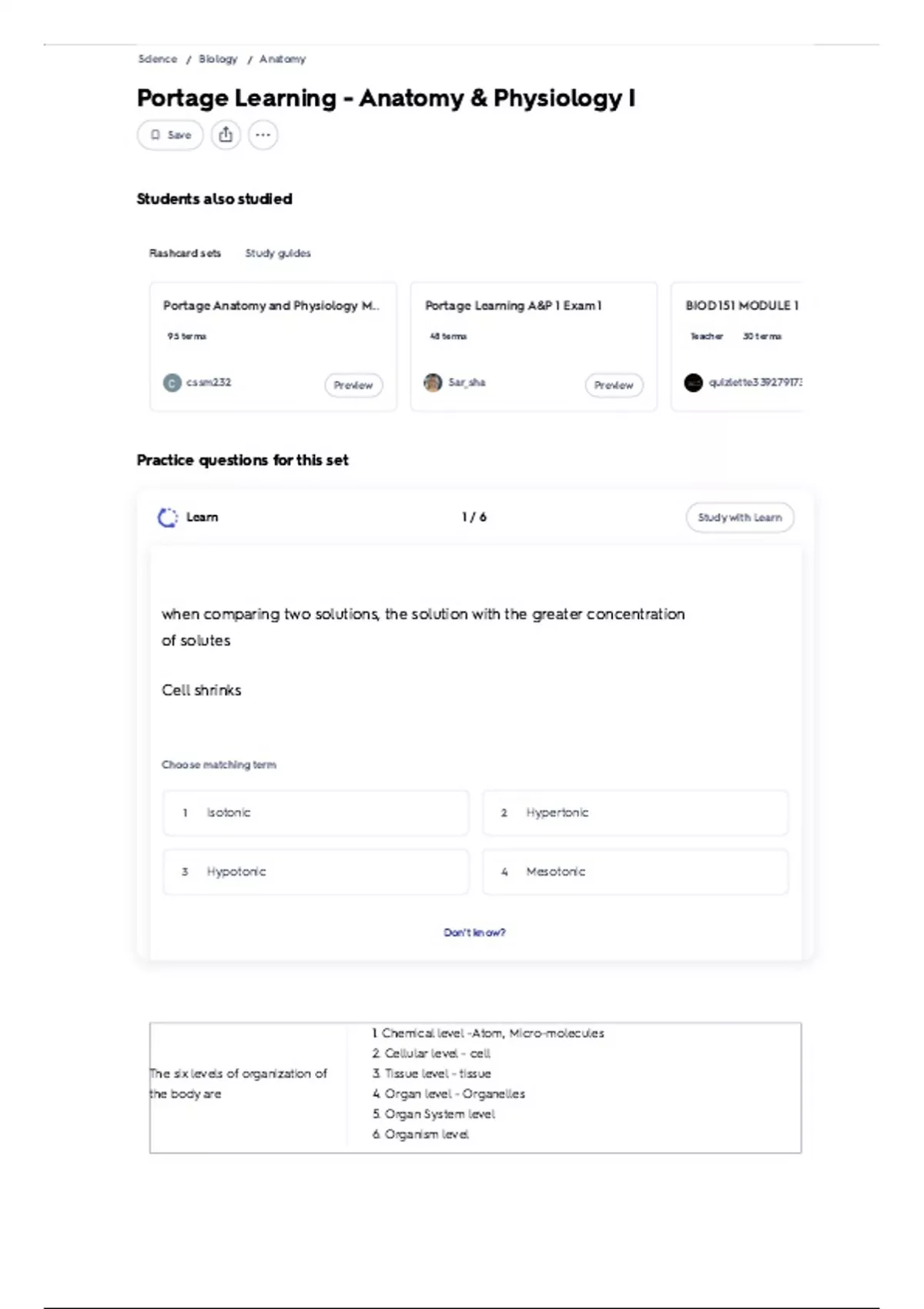
Task: Preview the Portage Learning A&P 1 Exam 1 set
Action: point(614,385)
